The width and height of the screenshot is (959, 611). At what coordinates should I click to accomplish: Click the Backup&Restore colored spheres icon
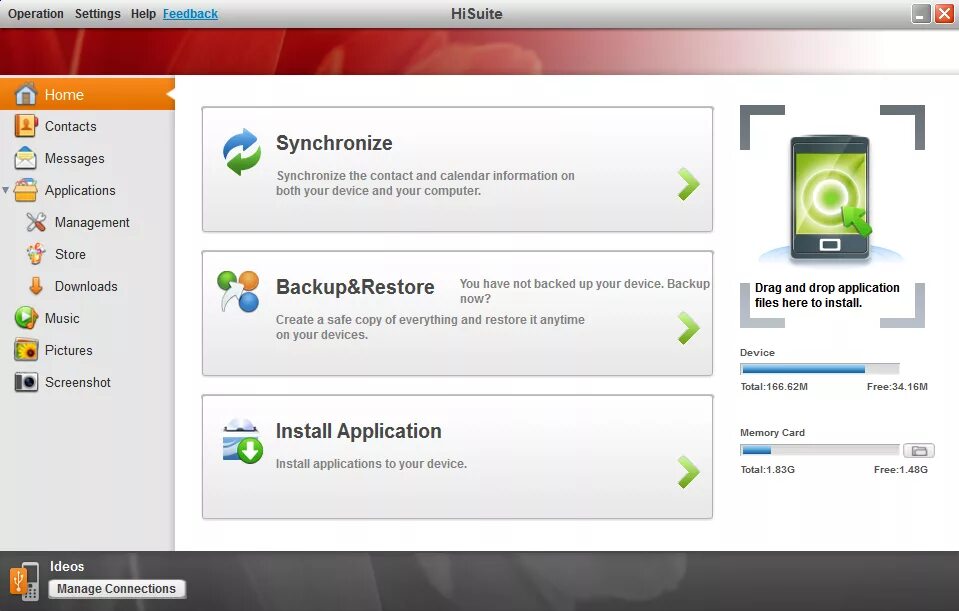(x=239, y=291)
